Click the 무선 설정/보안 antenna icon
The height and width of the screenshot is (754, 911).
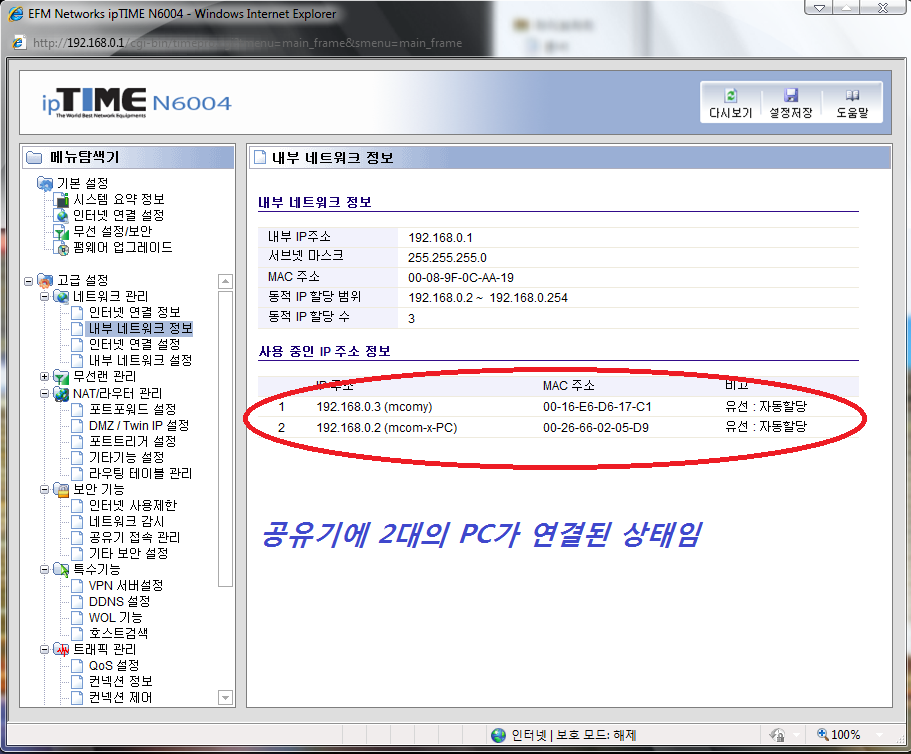tap(61, 232)
